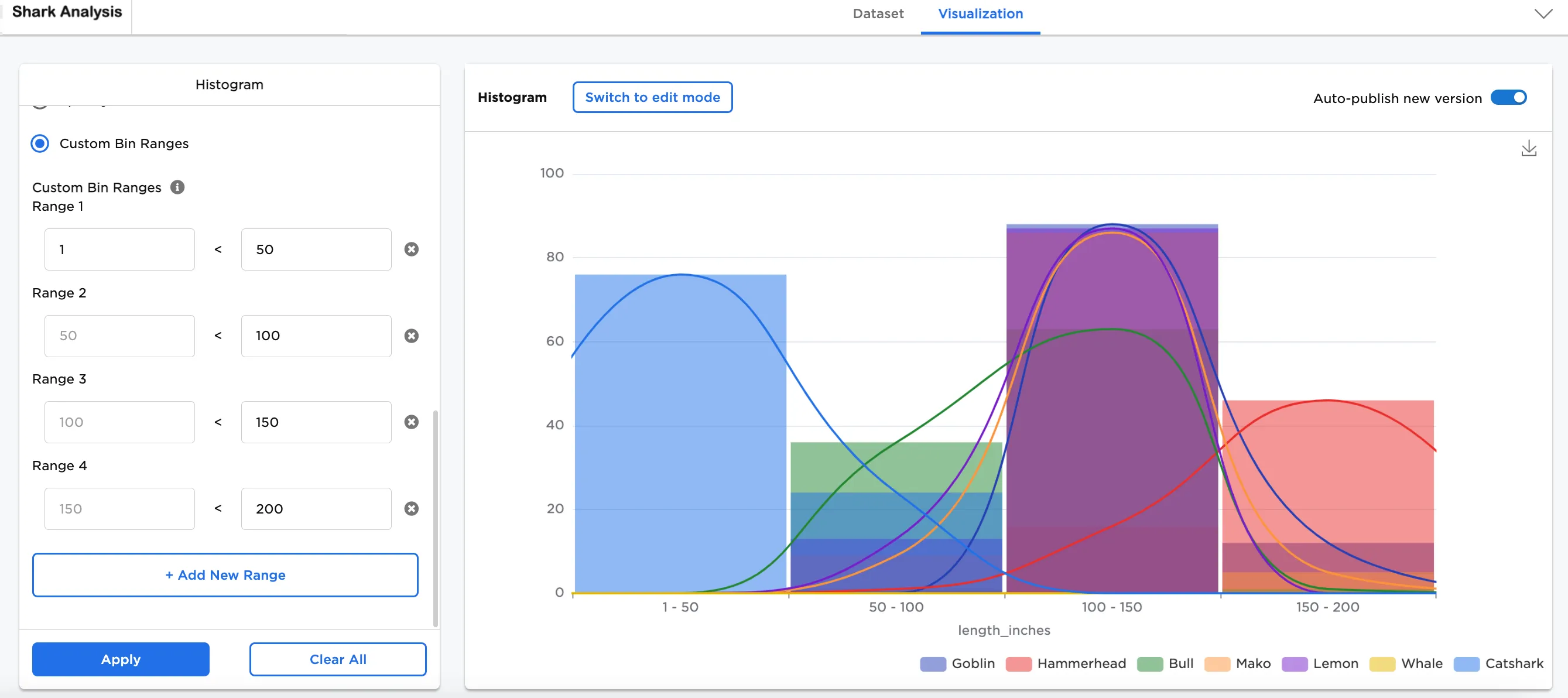This screenshot has width=1568, height=698.
Task: Click the Custom Bin Ranges info icon
Action: click(x=177, y=187)
